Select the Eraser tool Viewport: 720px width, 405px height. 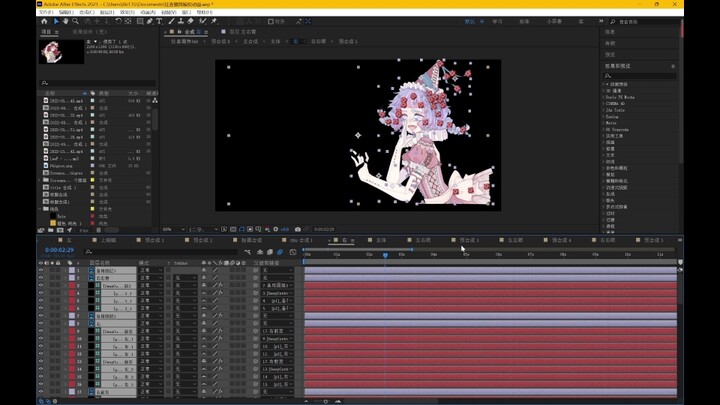point(191,21)
